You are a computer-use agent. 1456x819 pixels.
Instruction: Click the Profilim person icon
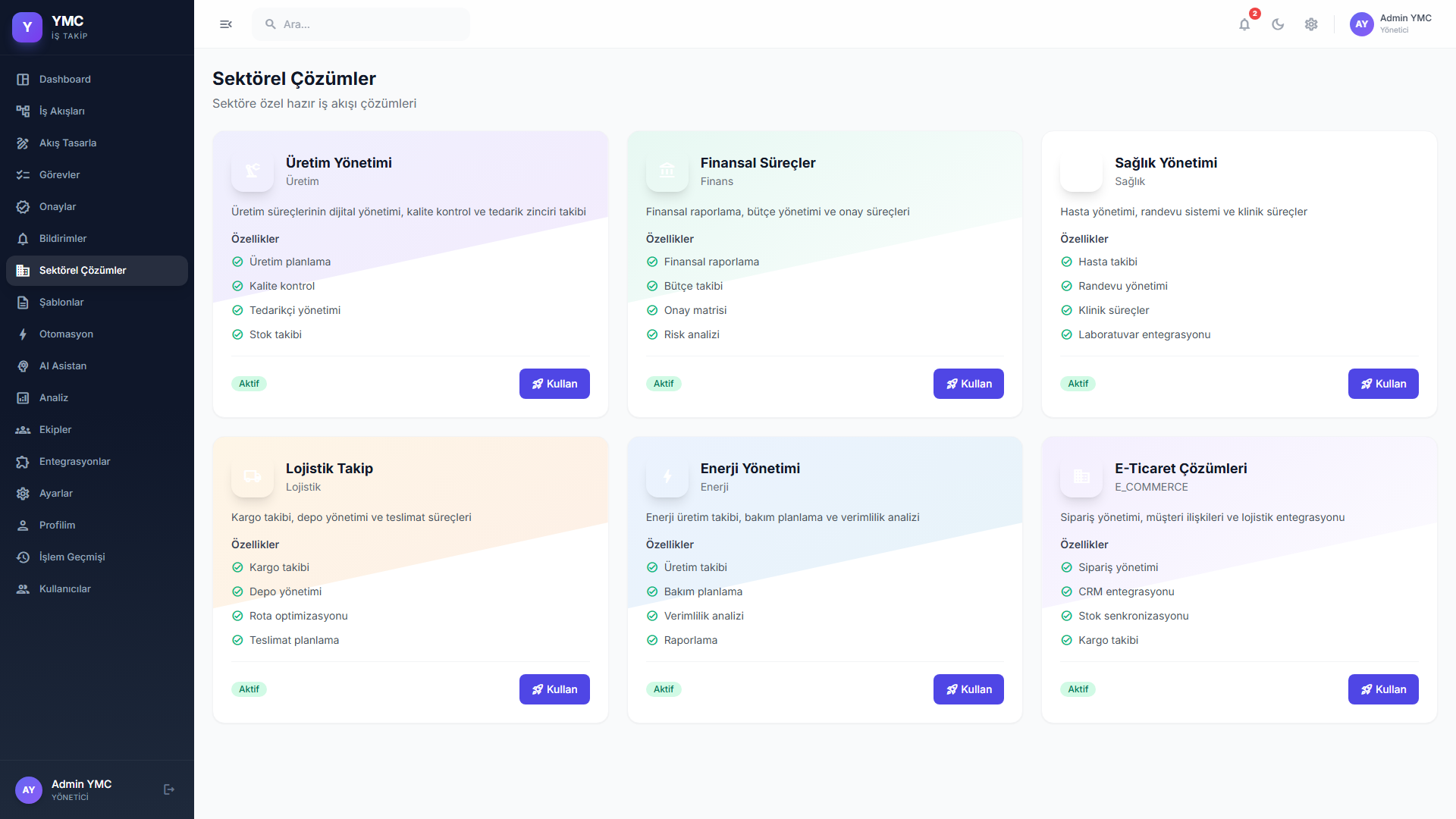pos(23,526)
